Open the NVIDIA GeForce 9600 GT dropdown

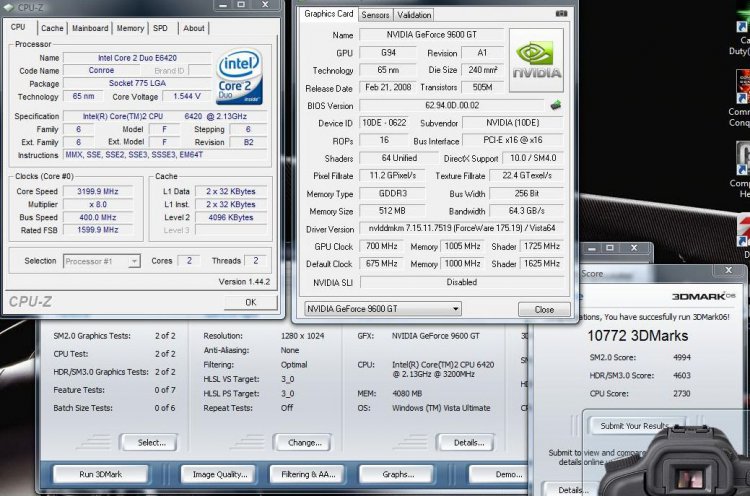point(383,309)
